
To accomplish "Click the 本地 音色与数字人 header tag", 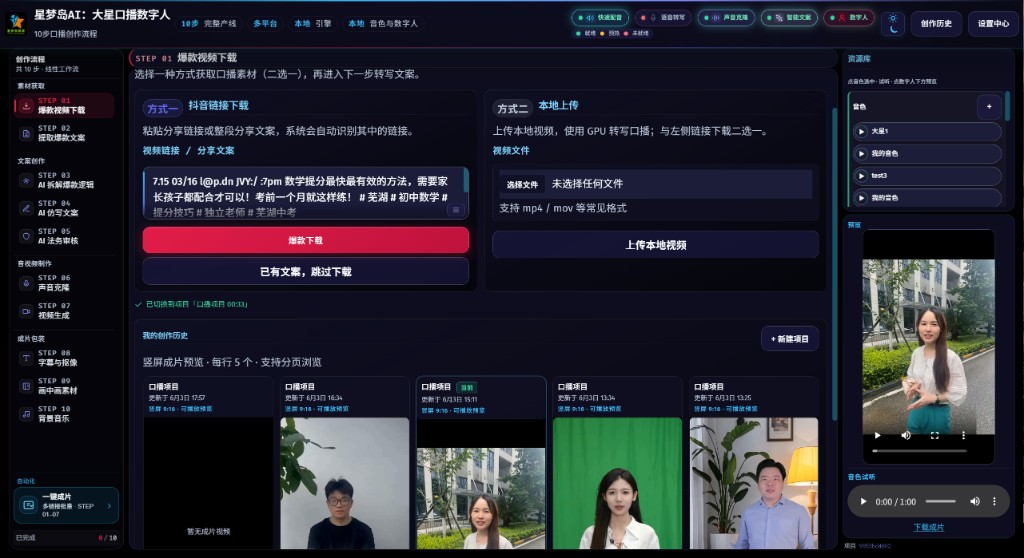I will pos(383,24).
